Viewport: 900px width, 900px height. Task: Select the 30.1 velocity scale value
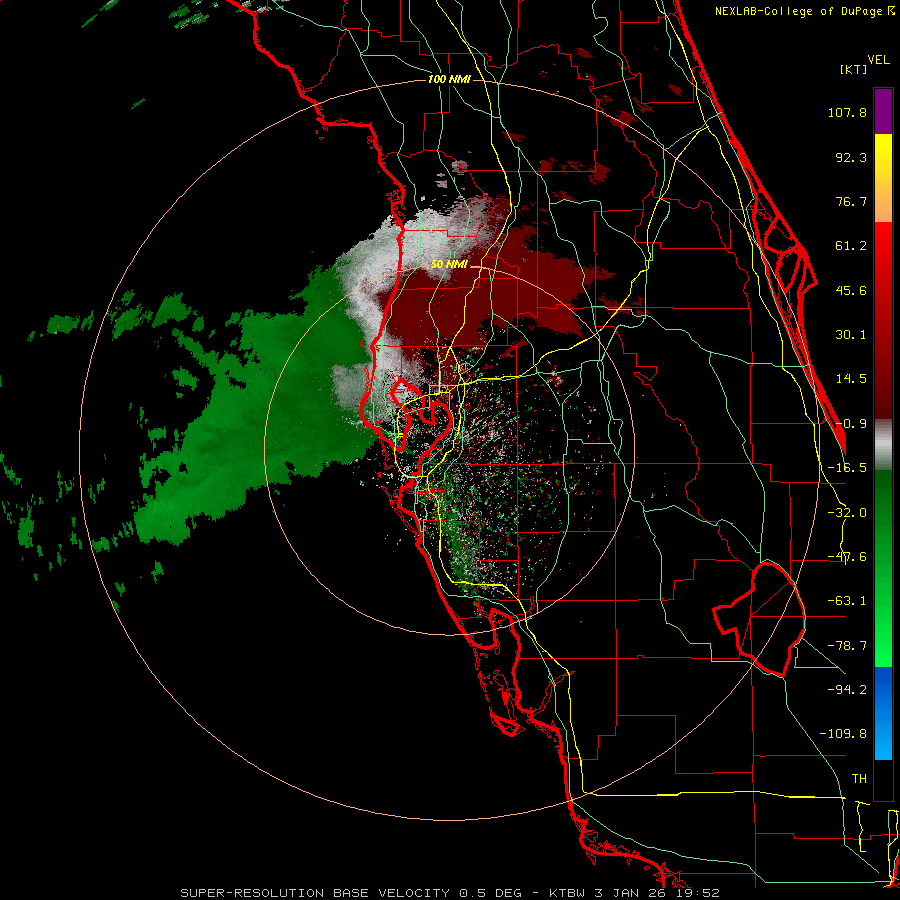click(x=851, y=335)
